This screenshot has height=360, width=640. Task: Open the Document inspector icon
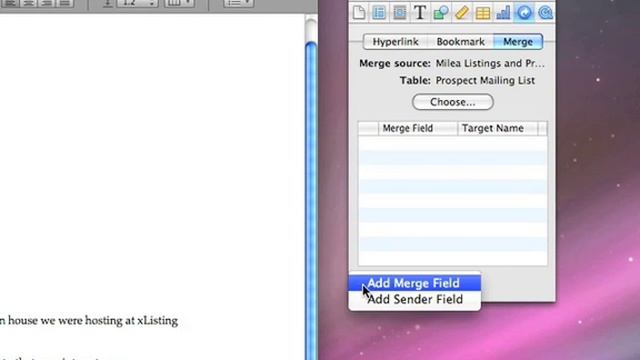pyautogui.click(x=359, y=12)
